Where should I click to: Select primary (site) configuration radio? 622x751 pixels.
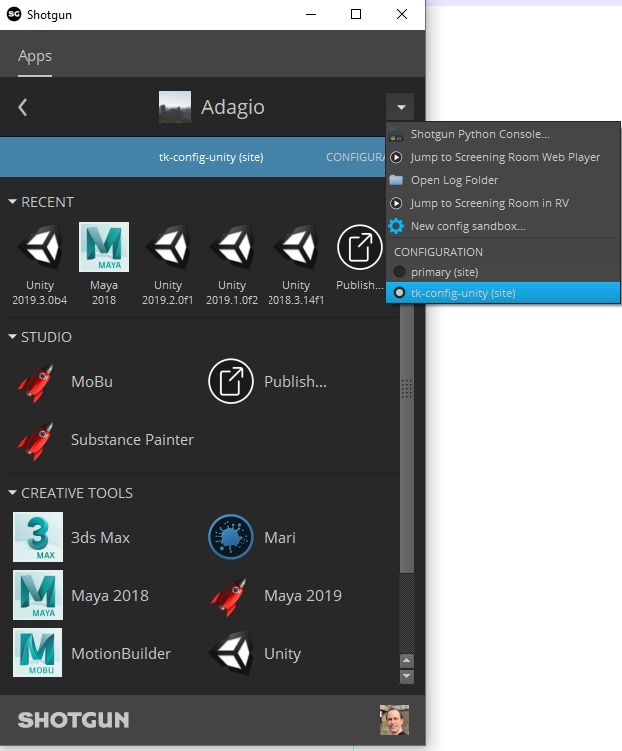(x=399, y=272)
